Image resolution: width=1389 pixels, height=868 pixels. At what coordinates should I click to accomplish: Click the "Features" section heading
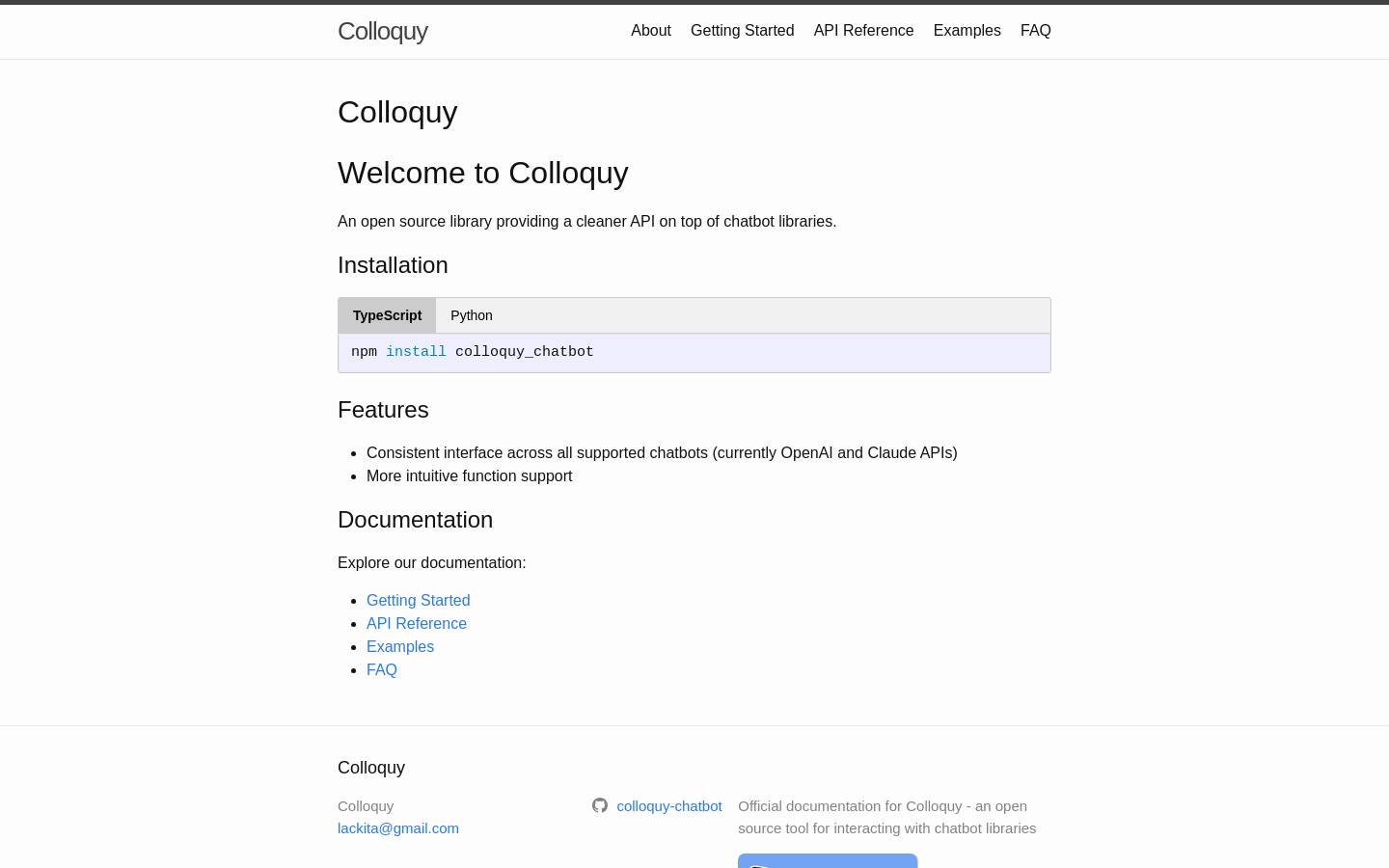coord(383,410)
